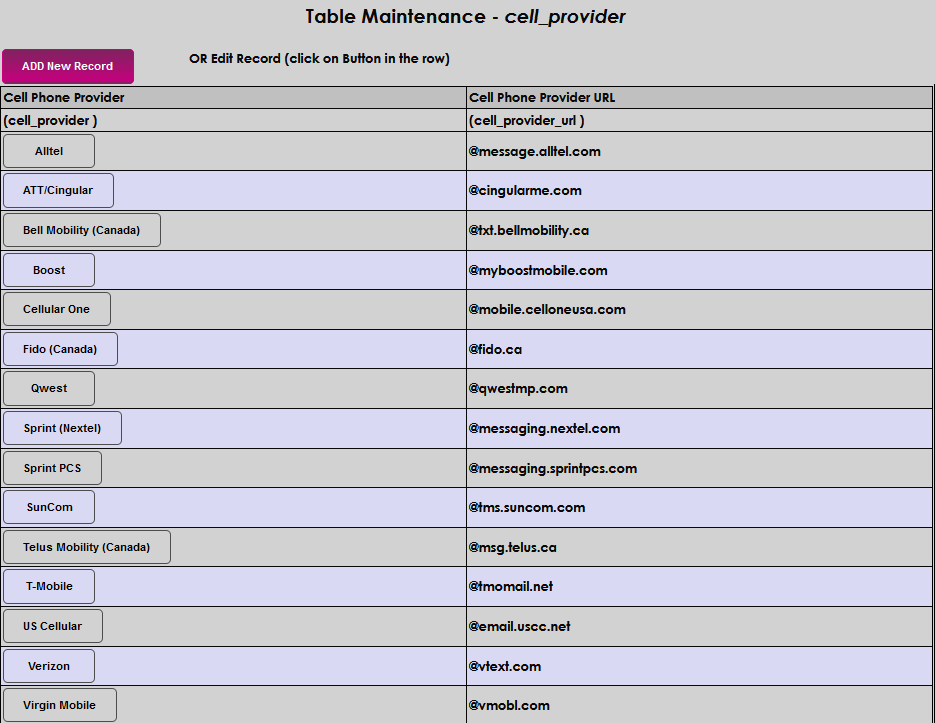
Task: Edit the Qwest provider entry
Action: coord(49,388)
